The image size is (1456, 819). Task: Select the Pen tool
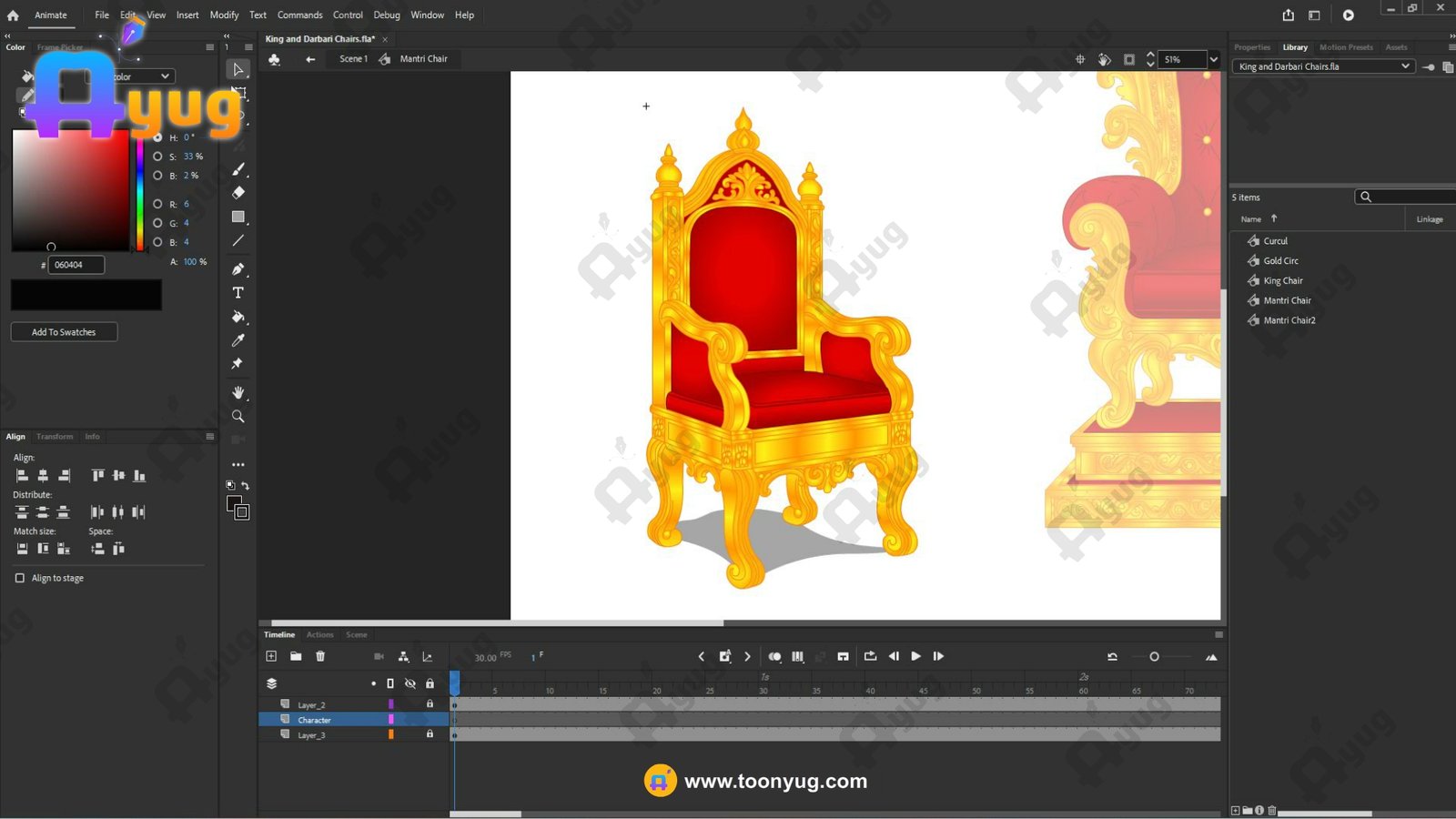pos(238,268)
